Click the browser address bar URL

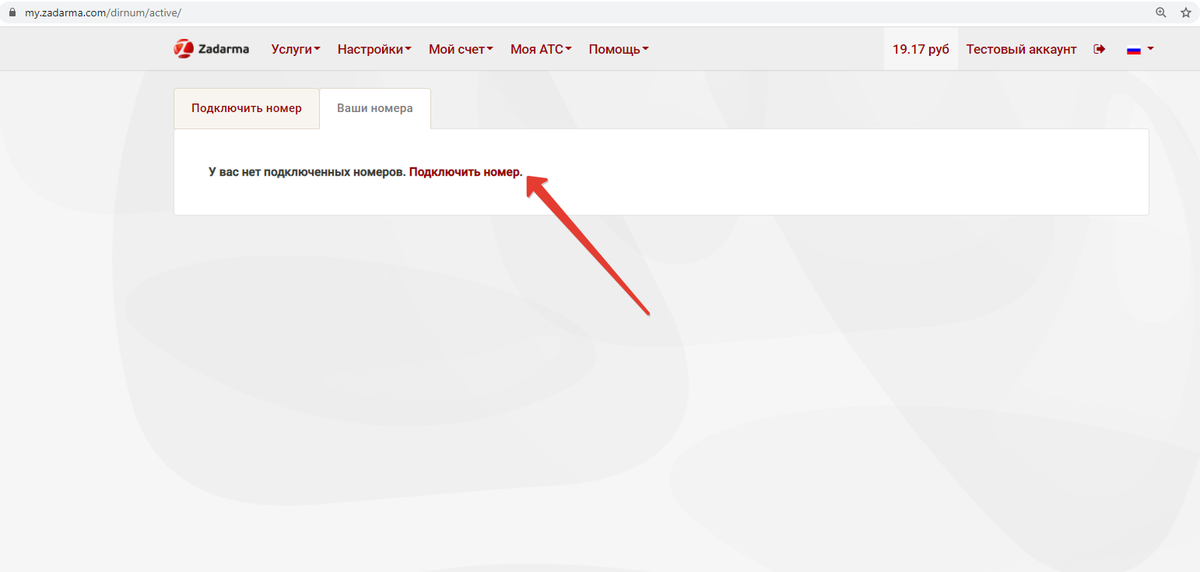tap(103, 13)
